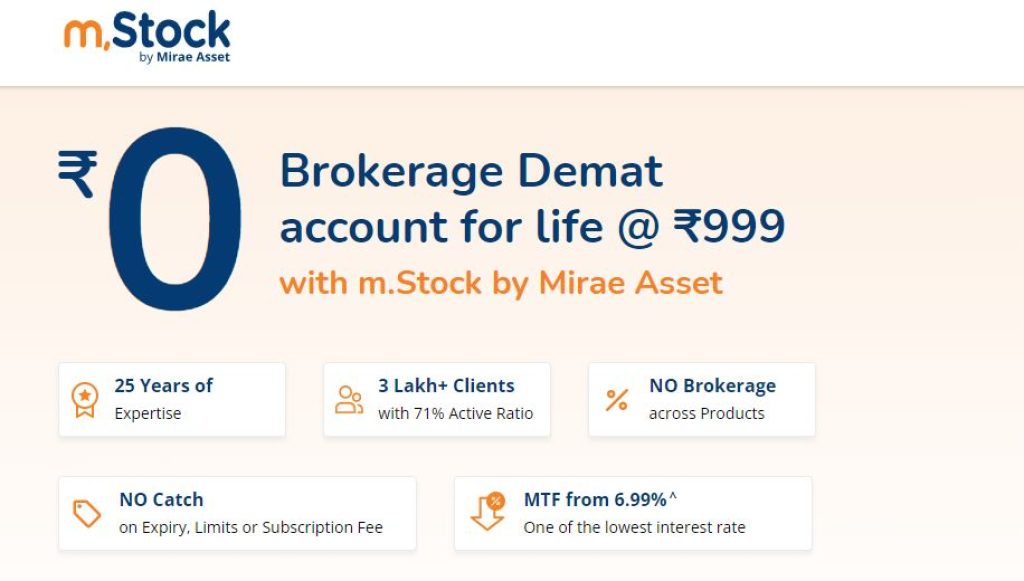Click "on Expiry, Limits or Subscription Fee" text
Image resolution: width=1024 pixels, height=581 pixels.
(x=251, y=527)
